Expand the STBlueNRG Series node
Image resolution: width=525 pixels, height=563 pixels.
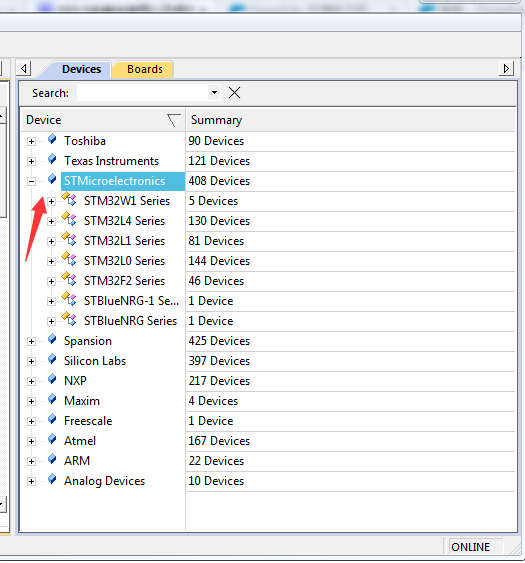click(51, 321)
